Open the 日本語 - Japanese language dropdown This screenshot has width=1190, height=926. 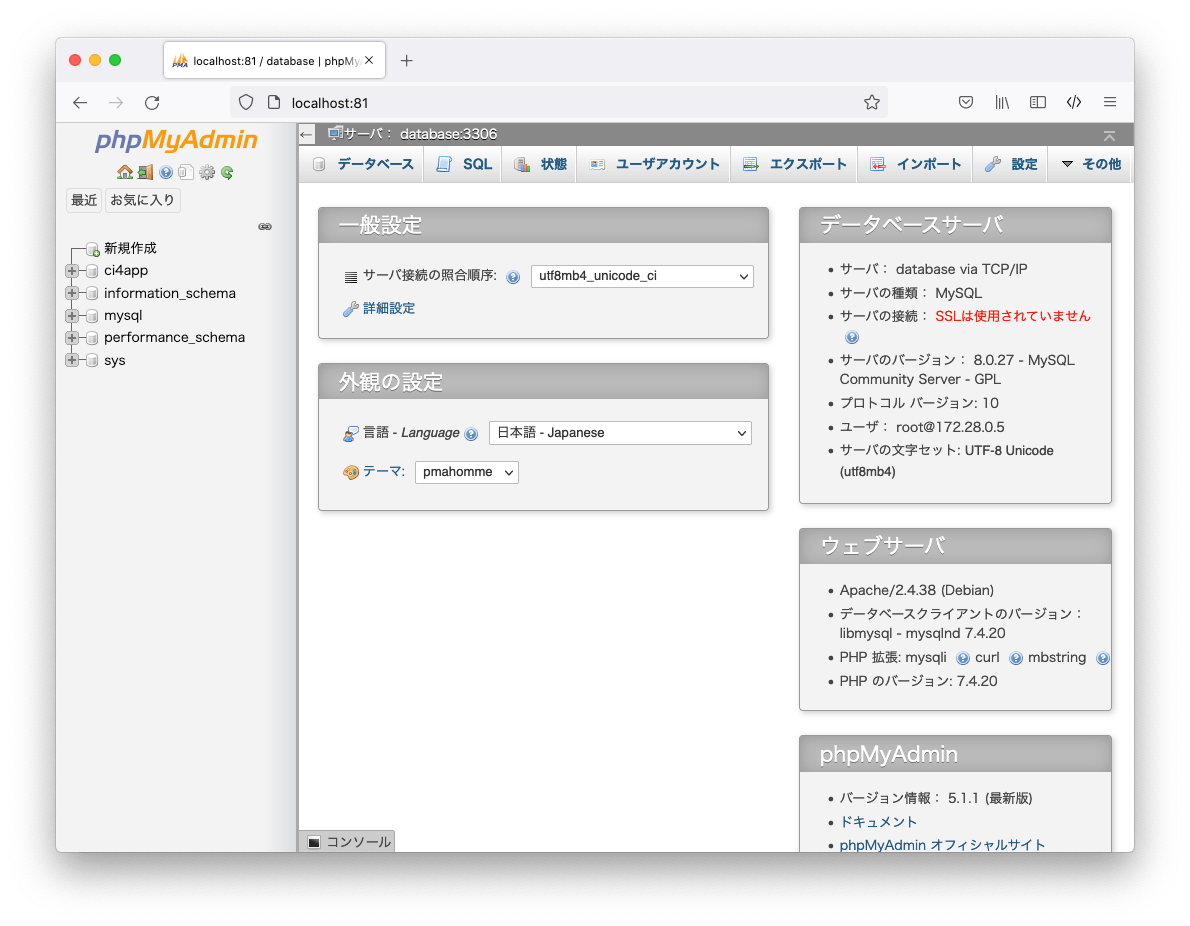[620, 433]
